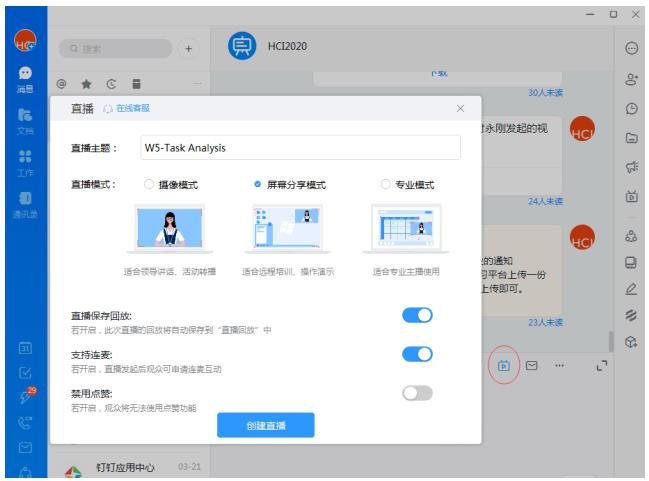Click the 直播主题 text field
This screenshot has width=649, height=481.
pyautogui.click(x=298, y=148)
